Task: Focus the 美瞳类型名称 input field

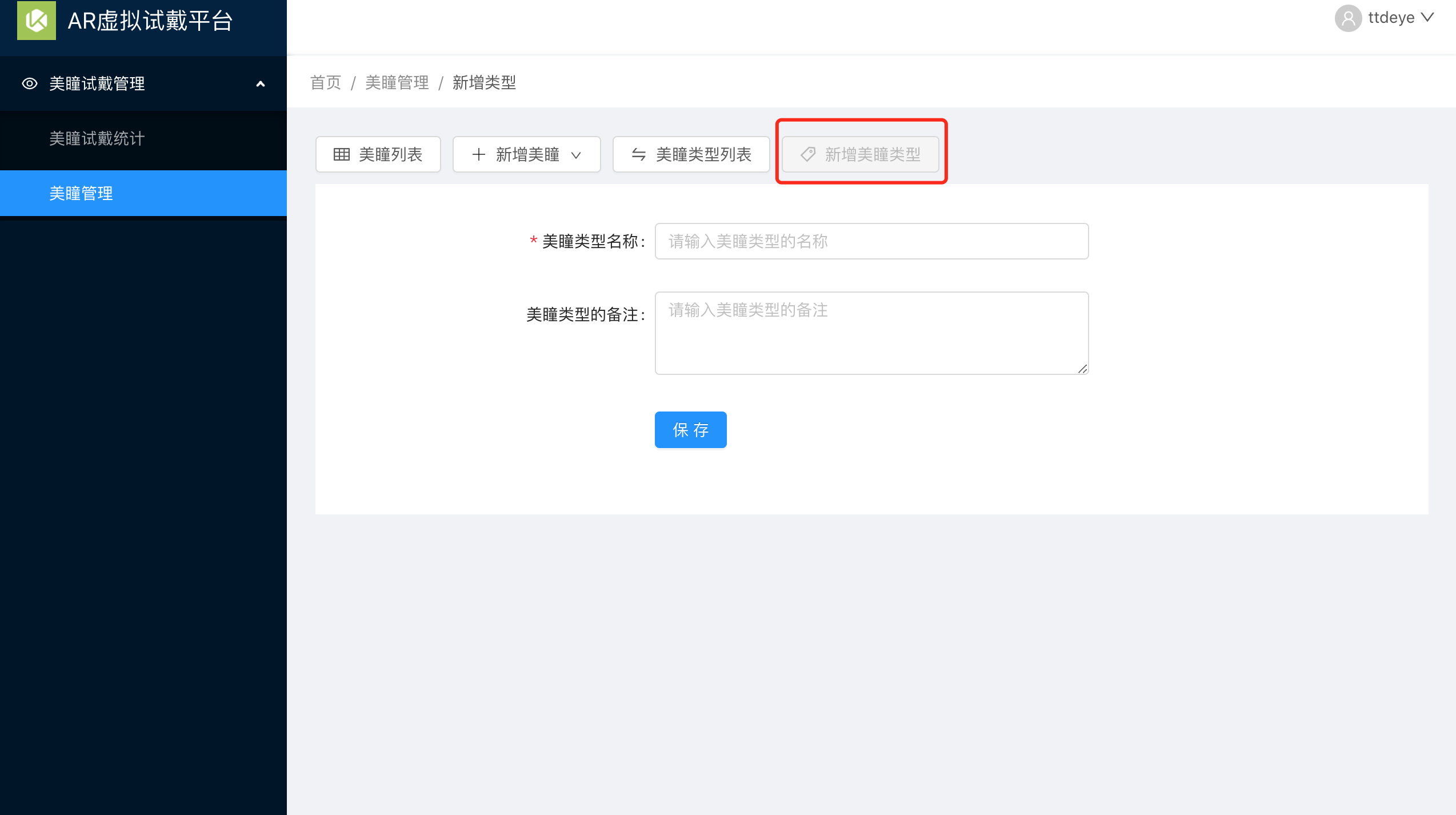Action: tap(871, 241)
